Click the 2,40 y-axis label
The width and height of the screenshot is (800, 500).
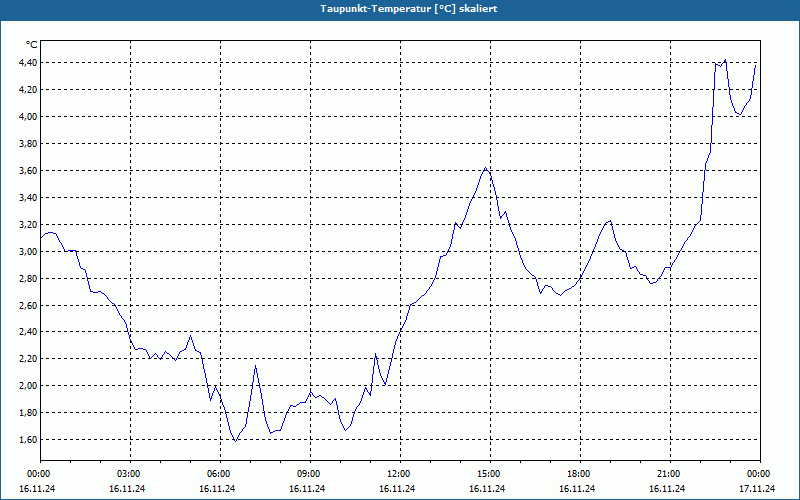pos(28,332)
